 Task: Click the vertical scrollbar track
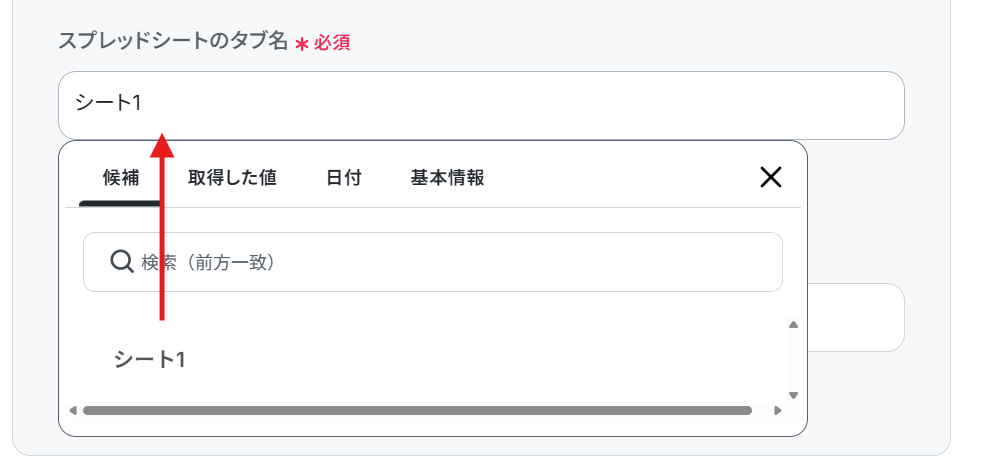tap(793, 360)
